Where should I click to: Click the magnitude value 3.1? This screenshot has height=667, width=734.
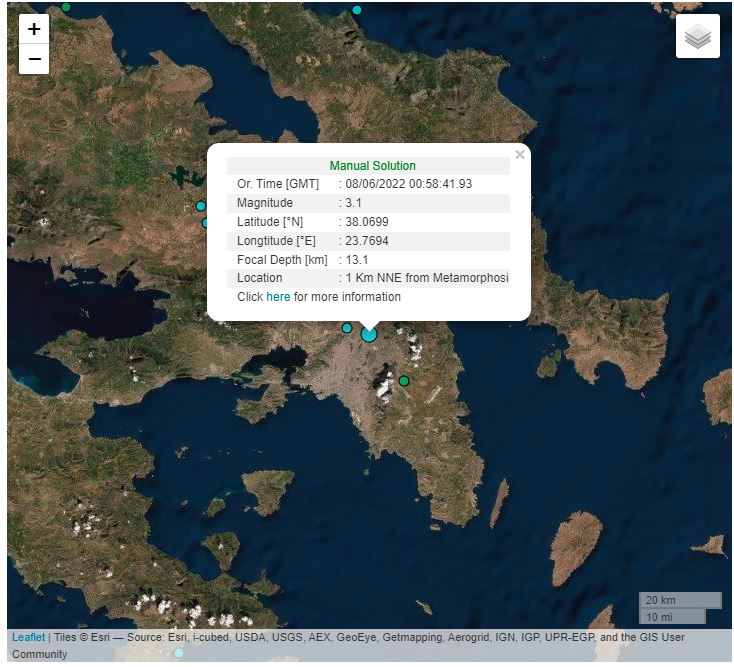[353, 203]
